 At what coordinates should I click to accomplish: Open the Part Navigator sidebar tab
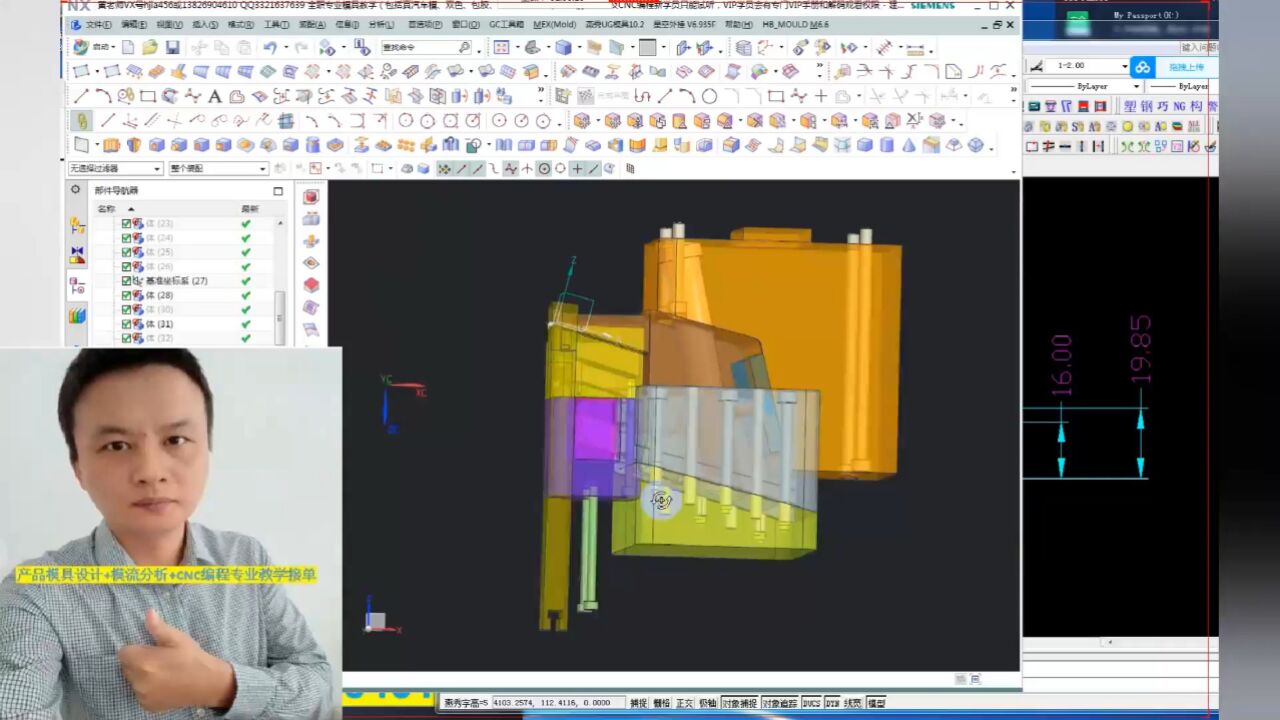tap(77, 286)
